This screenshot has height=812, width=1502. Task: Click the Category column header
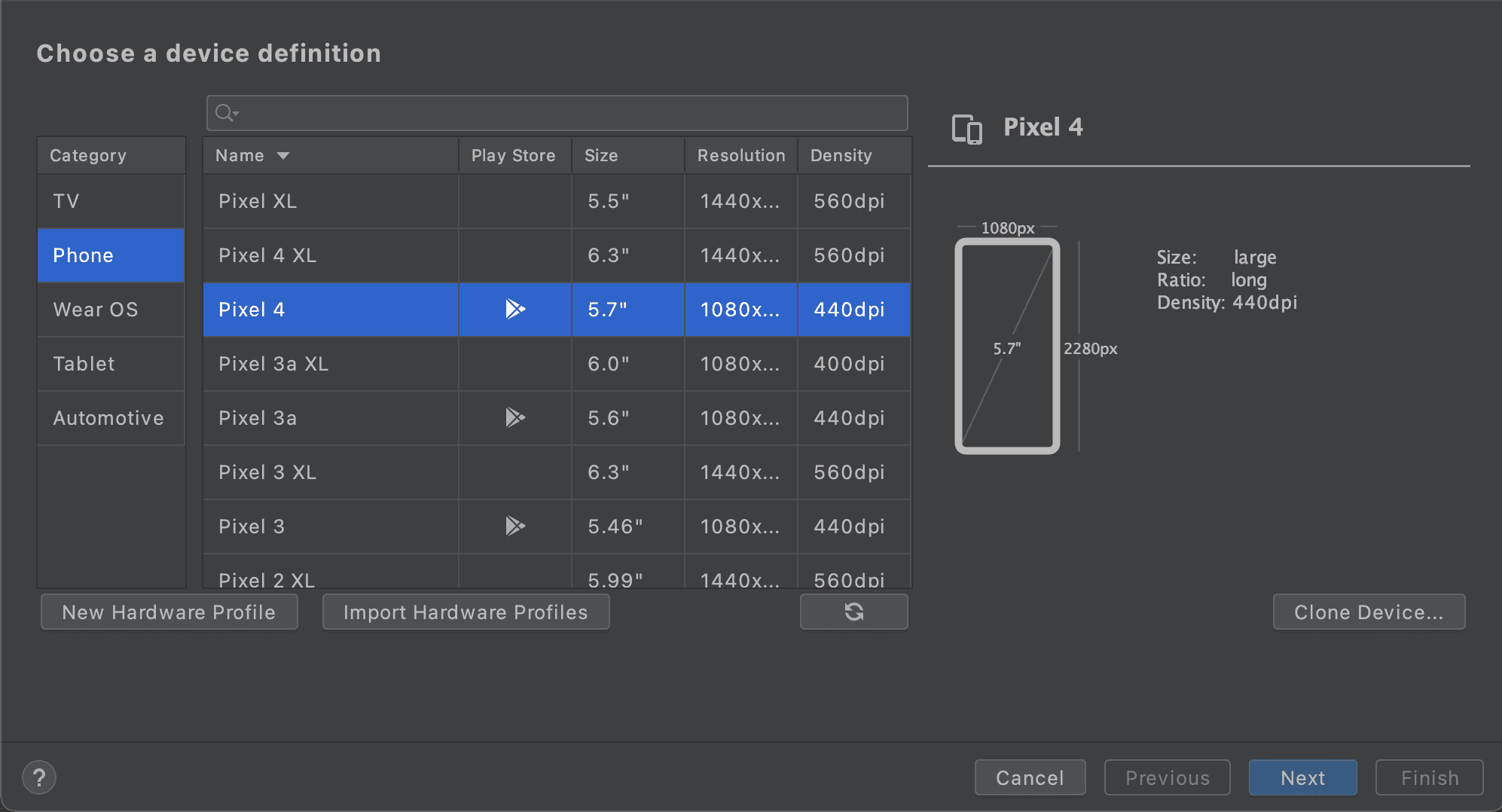111,155
